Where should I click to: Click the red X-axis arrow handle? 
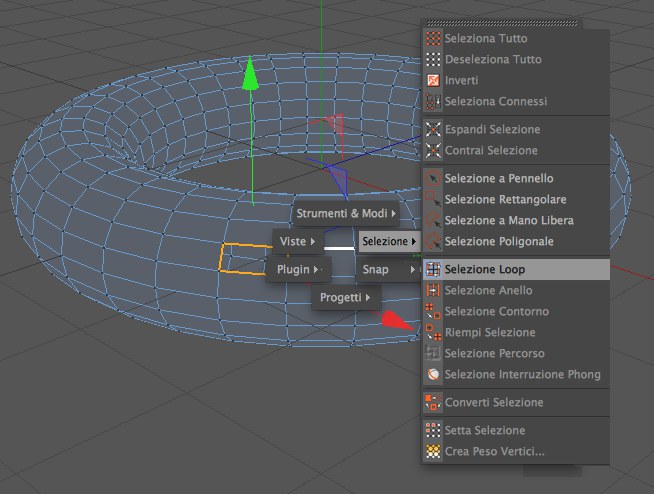pos(397,320)
